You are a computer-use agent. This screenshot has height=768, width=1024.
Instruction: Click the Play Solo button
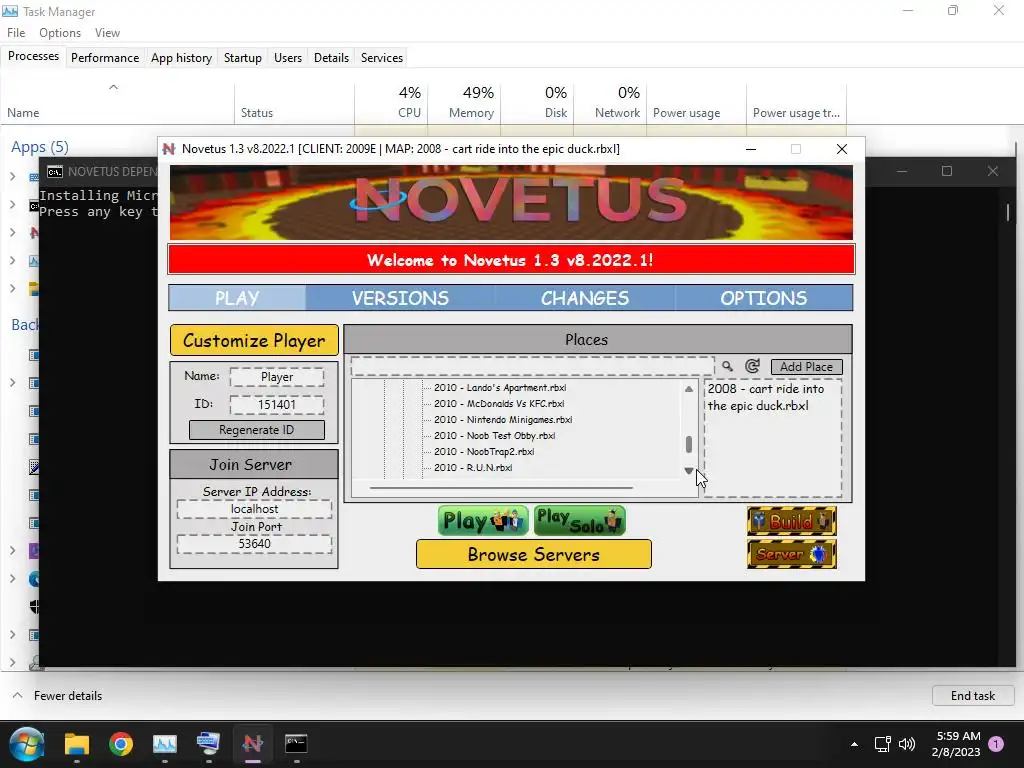580,520
